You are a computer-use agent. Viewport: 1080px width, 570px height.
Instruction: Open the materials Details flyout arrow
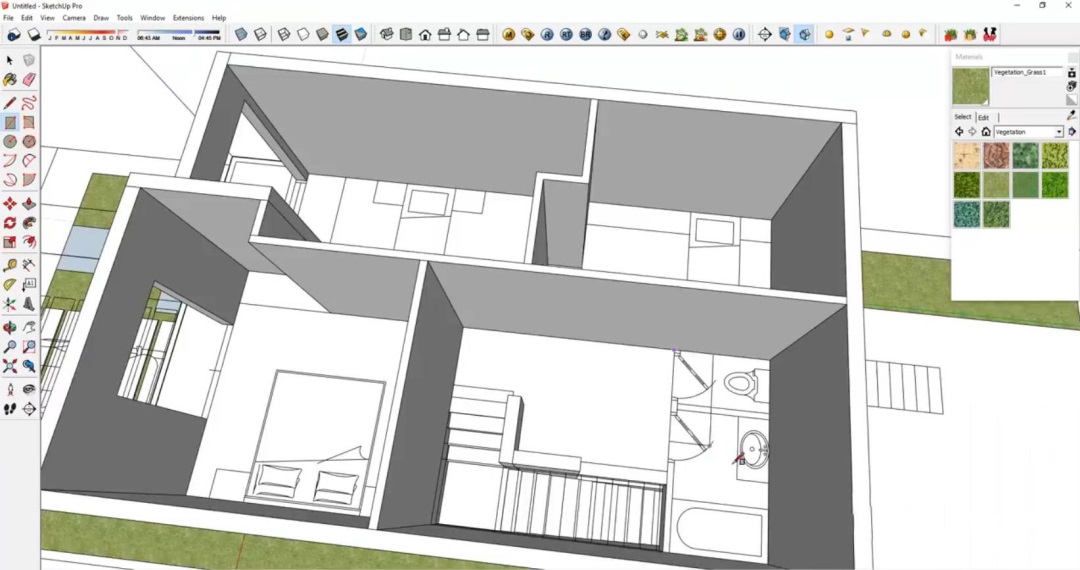pos(1072,132)
